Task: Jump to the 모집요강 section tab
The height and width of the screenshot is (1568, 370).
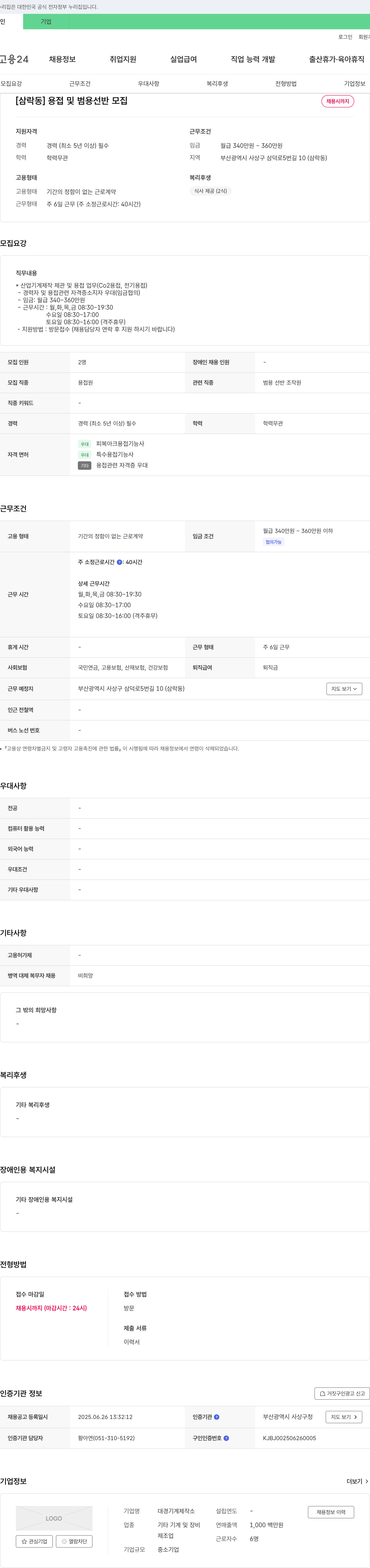Action: [11, 84]
